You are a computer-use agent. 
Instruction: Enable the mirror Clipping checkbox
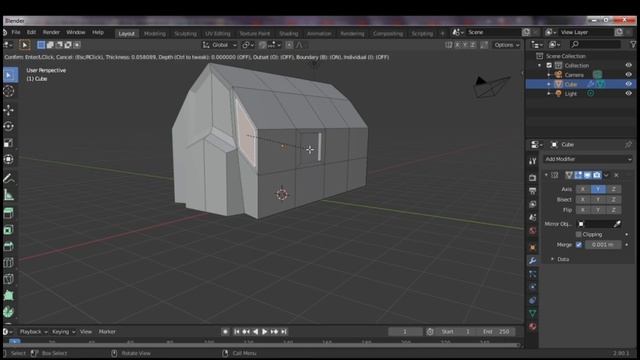[x=578, y=234]
